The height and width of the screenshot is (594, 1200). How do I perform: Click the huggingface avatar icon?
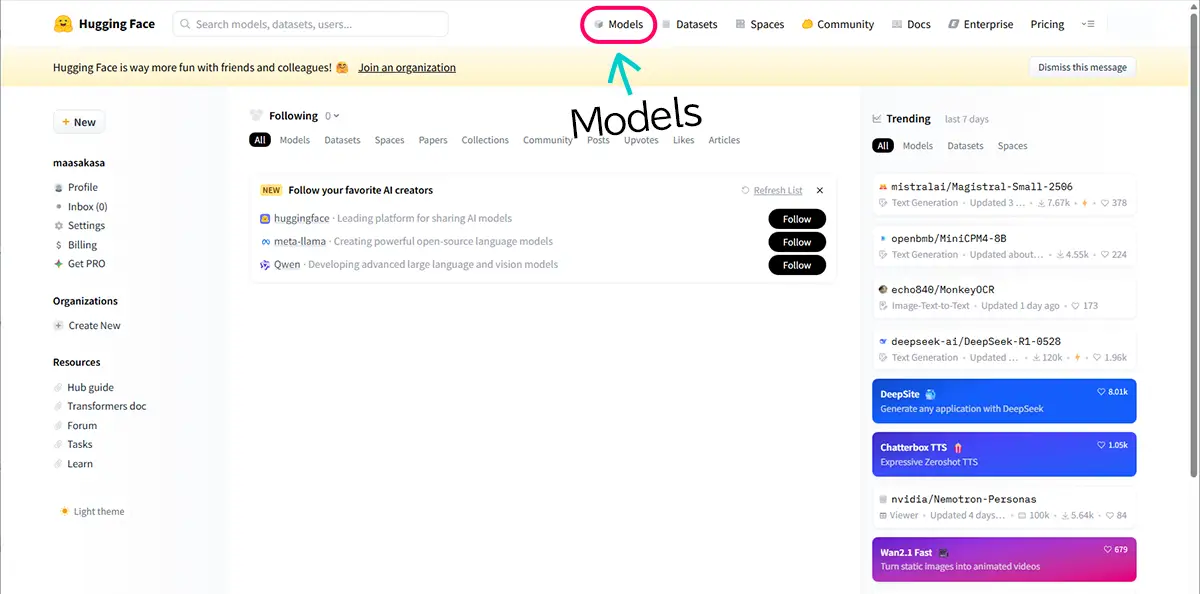pos(265,218)
